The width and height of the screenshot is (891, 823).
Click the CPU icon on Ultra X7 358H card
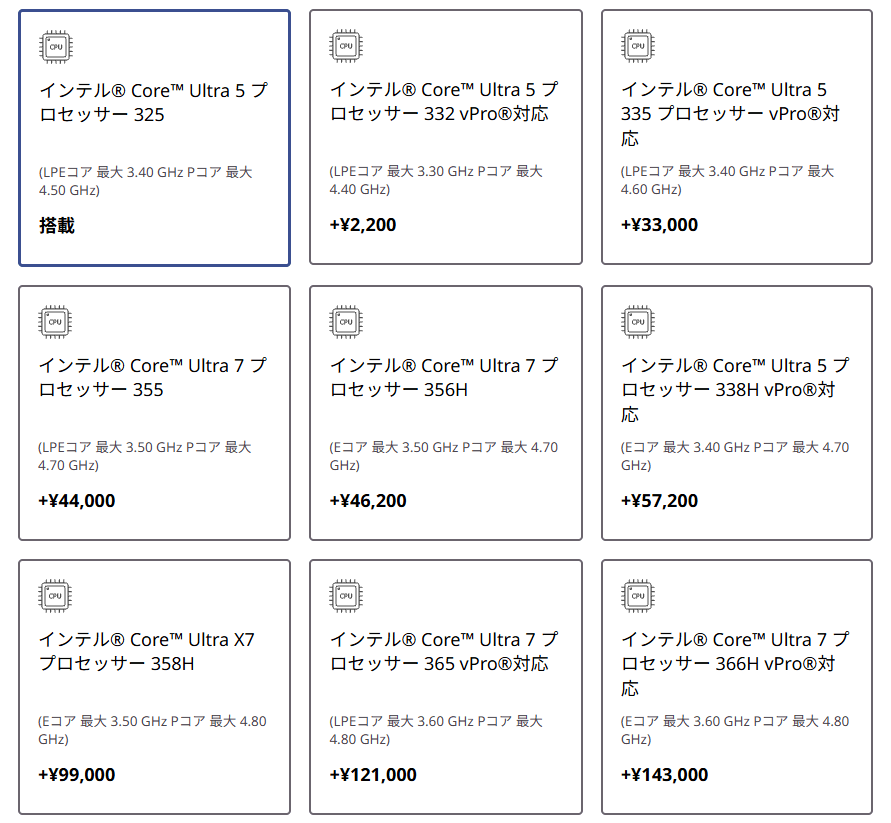pos(56,596)
